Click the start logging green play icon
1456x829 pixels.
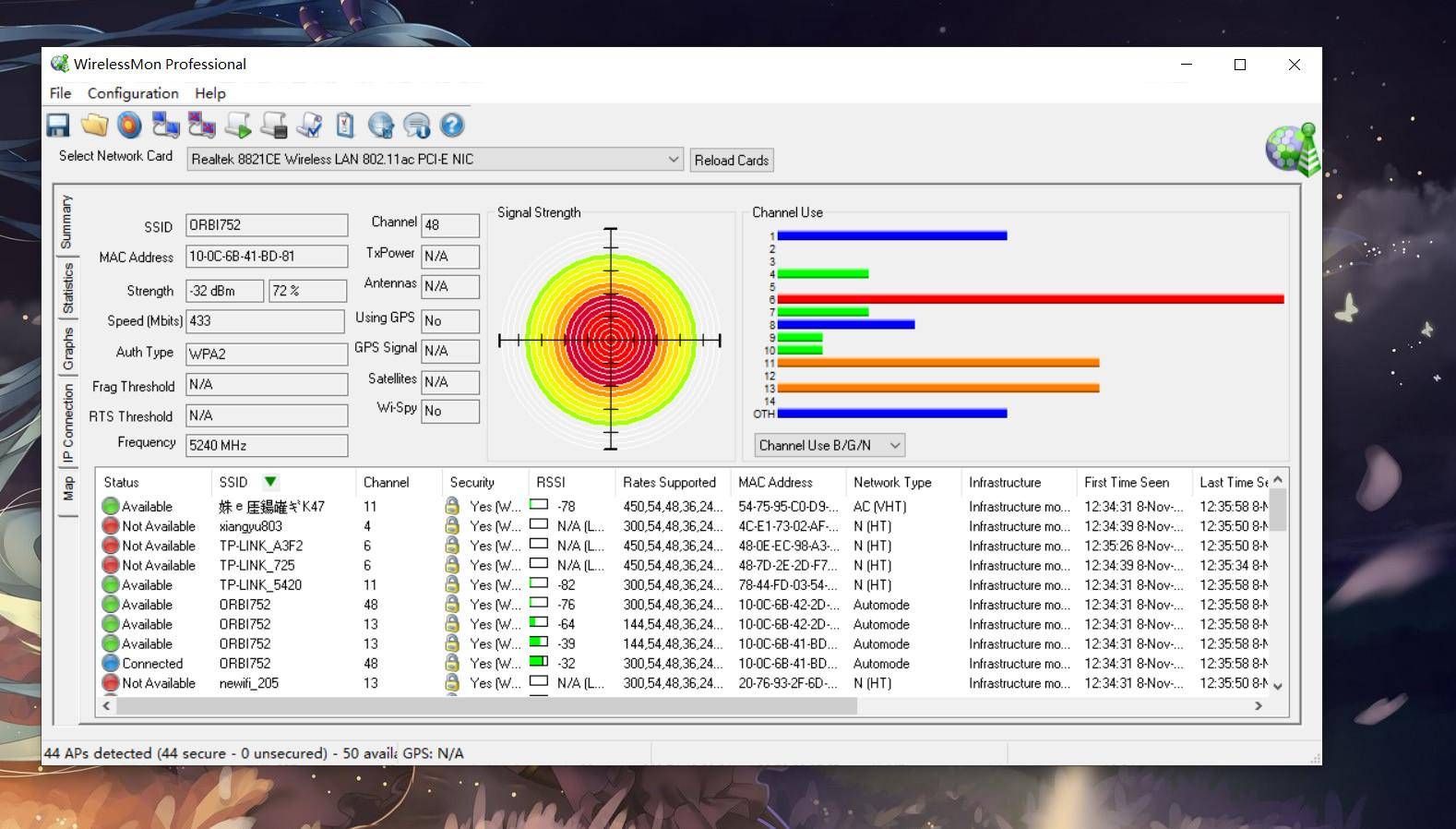[238, 126]
